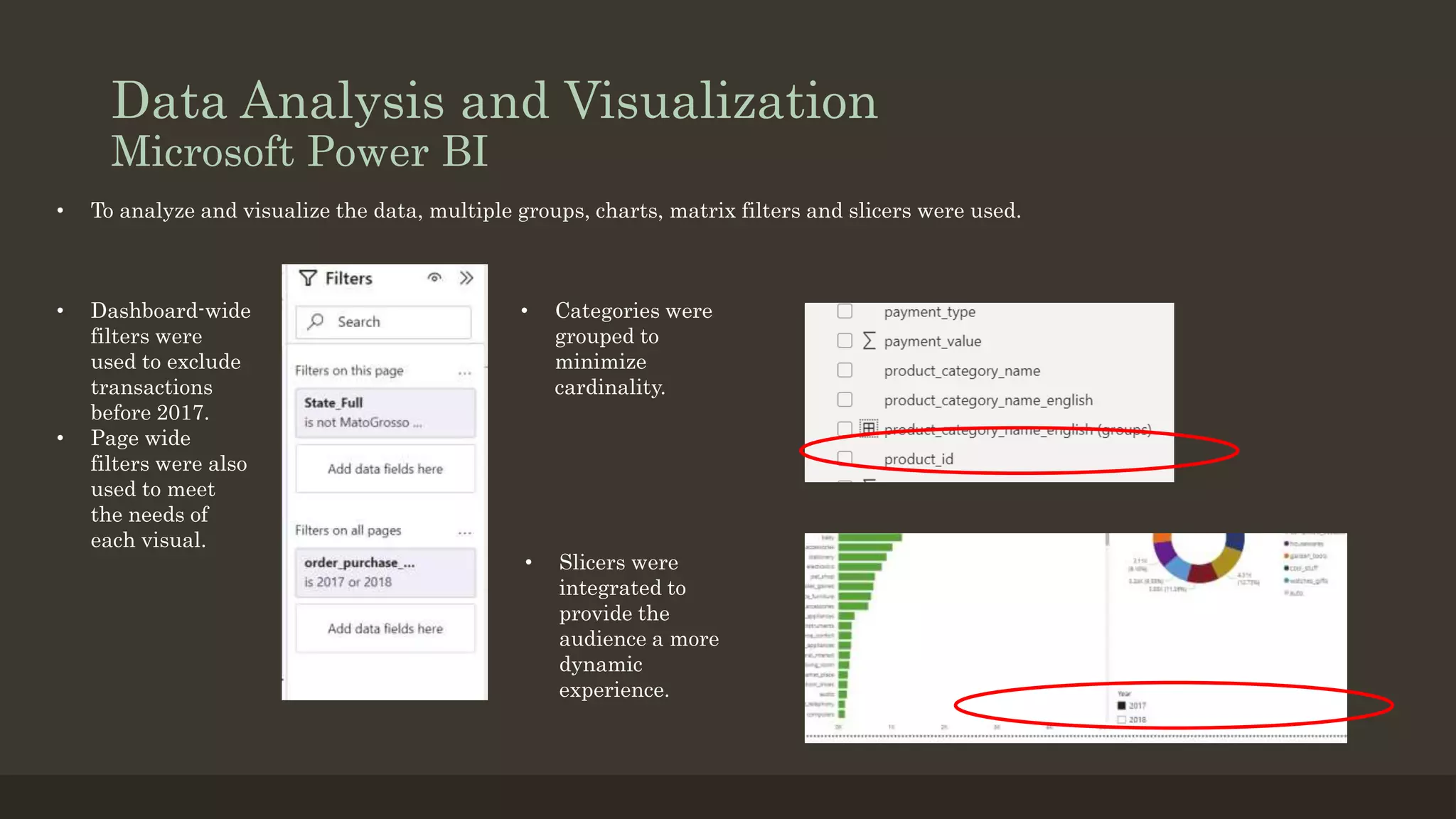Check the product_category_name_english checkbox

coord(845,400)
